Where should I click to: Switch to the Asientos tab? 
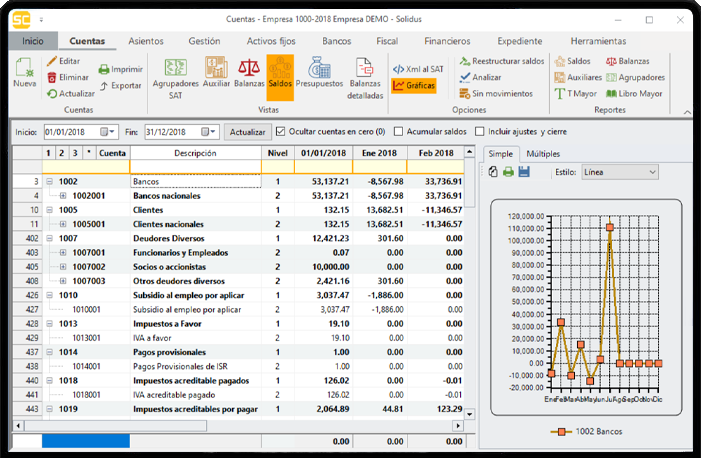pos(146,41)
